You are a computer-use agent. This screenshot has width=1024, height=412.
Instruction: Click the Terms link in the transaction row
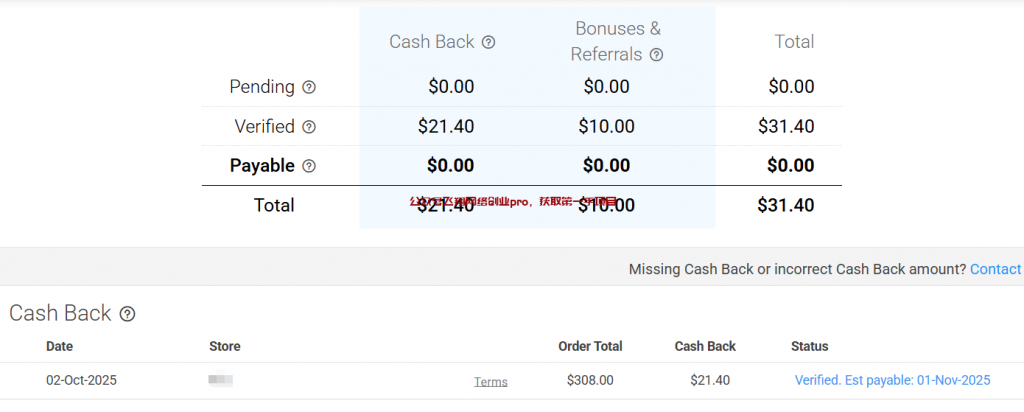pos(490,381)
